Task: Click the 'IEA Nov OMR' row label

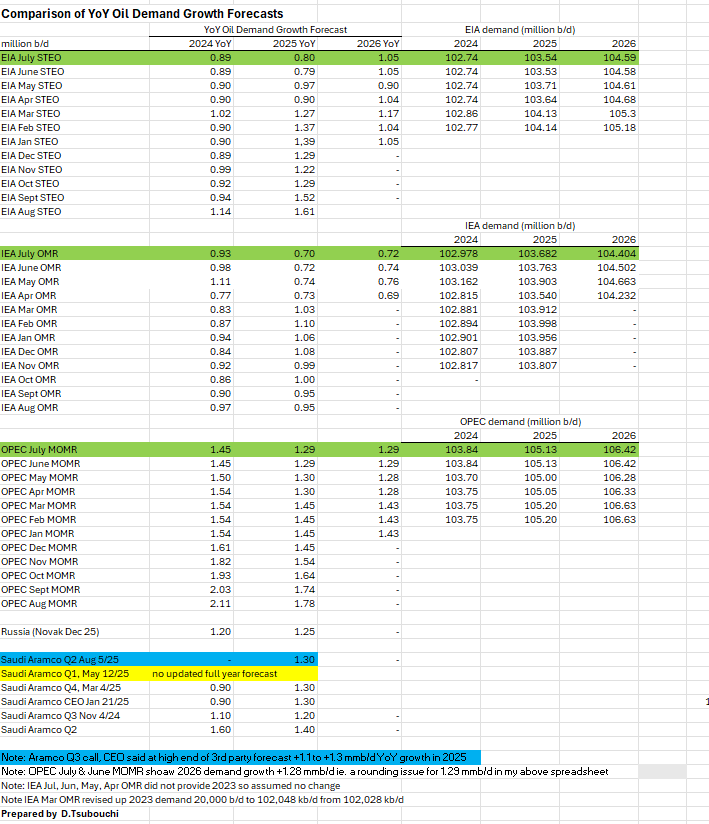Action: (x=30, y=366)
